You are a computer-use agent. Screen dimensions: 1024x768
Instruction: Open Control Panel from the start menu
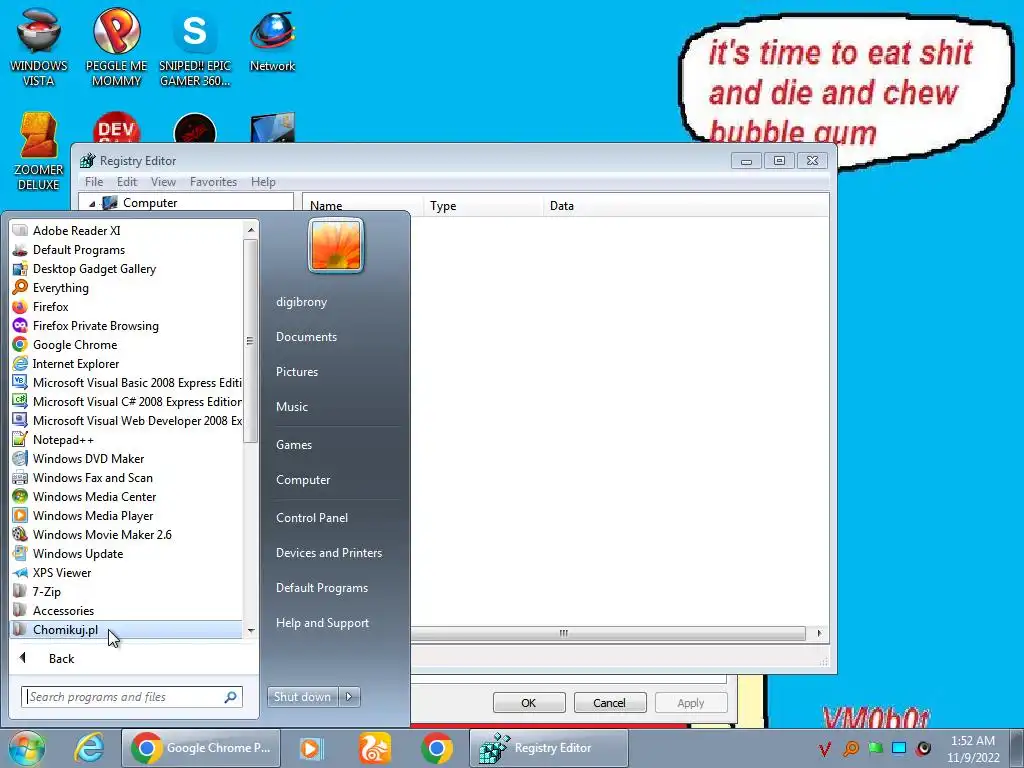click(x=312, y=518)
